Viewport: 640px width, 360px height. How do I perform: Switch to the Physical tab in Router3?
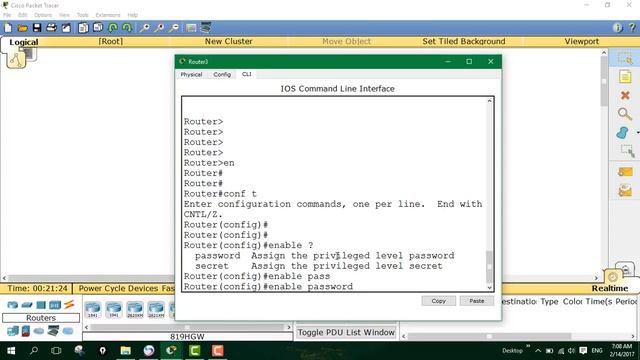point(191,74)
